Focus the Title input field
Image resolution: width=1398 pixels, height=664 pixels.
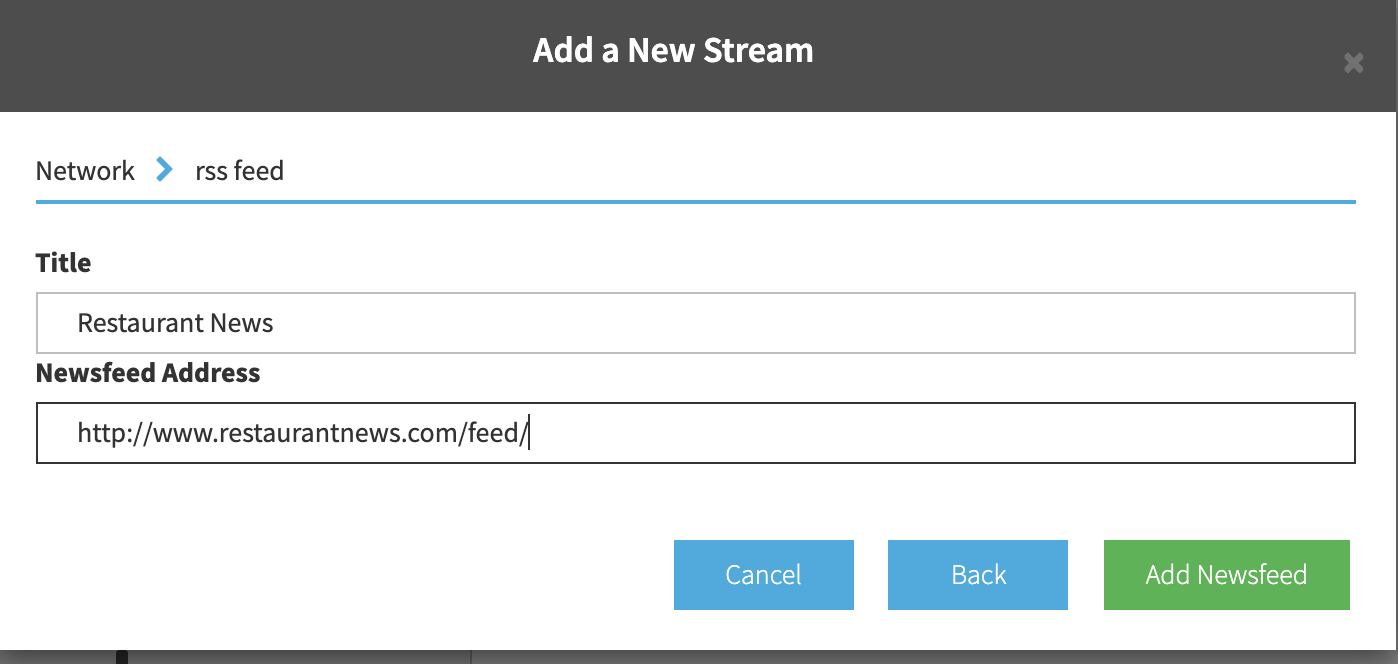click(x=695, y=323)
